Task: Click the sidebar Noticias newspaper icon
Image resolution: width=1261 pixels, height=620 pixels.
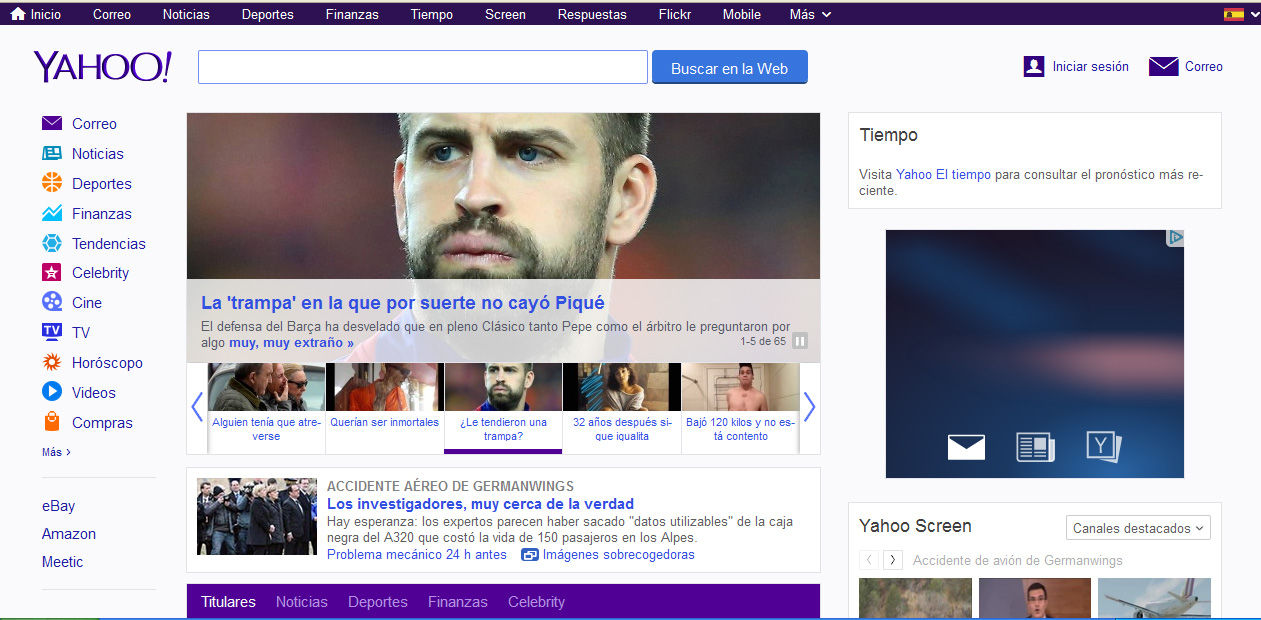Action: coord(52,153)
